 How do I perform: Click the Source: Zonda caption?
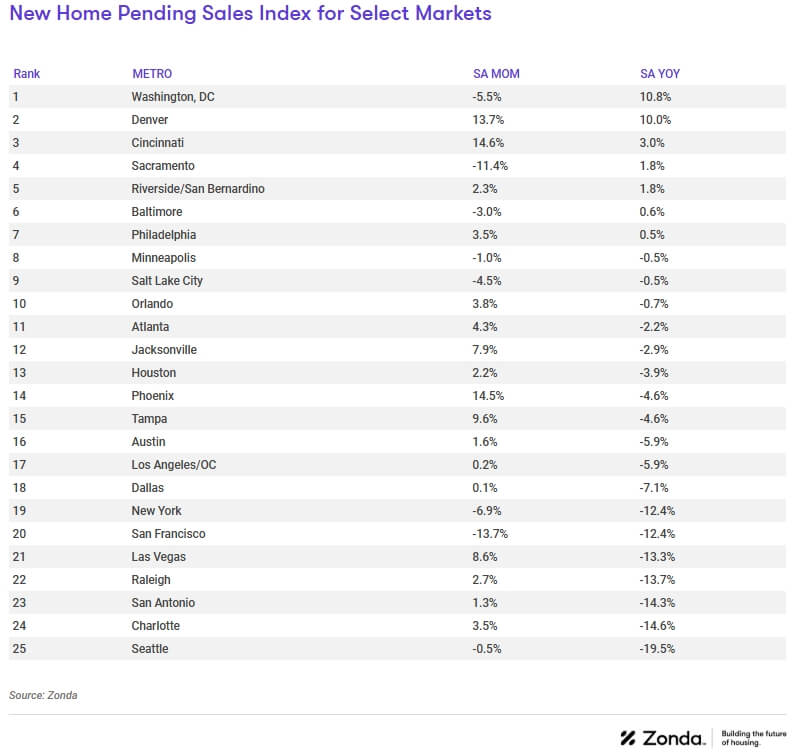(43, 695)
